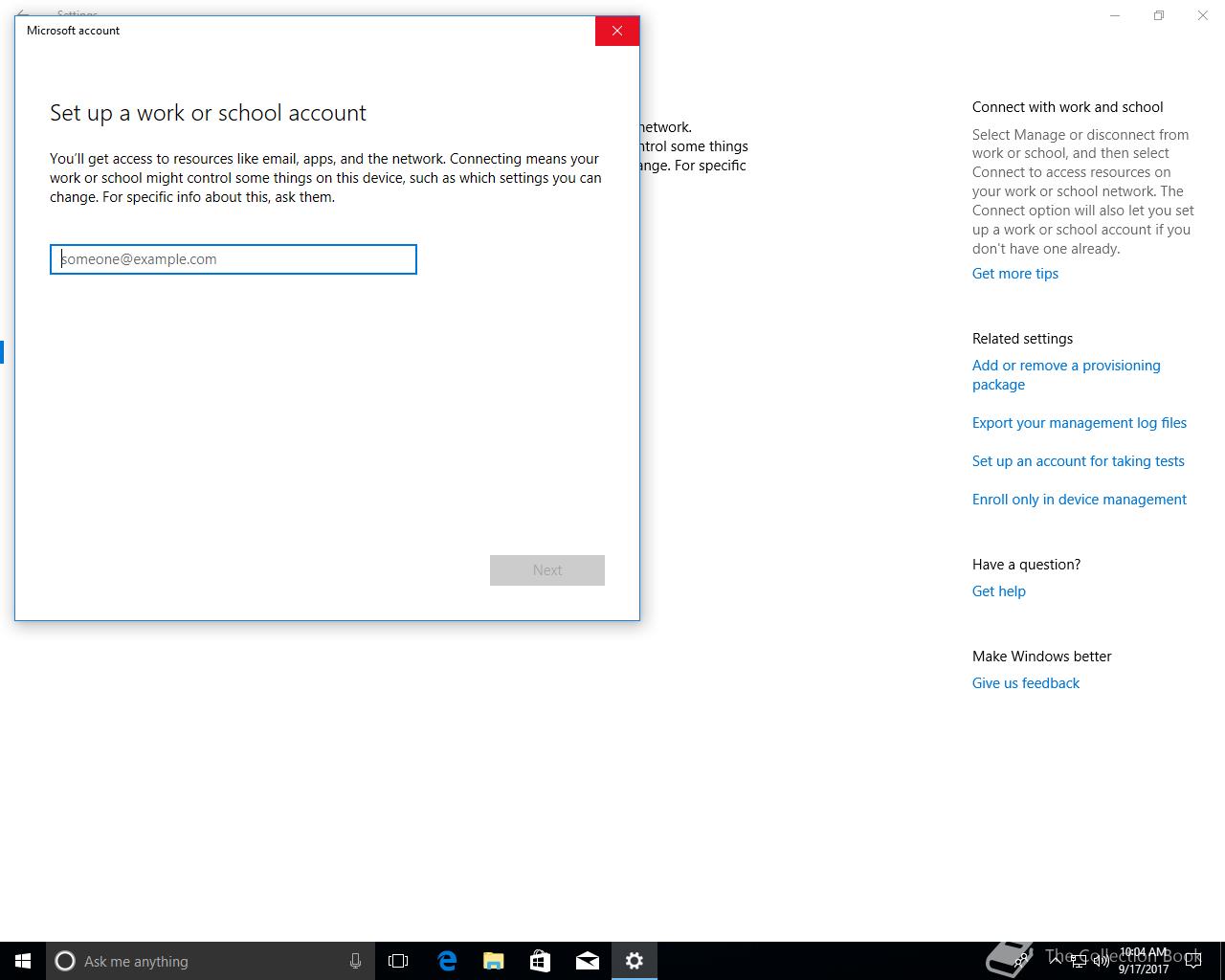Screen dimensions: 1225x980
Task: Click the Have a question? heading
Action: (x=1026, y=565)
